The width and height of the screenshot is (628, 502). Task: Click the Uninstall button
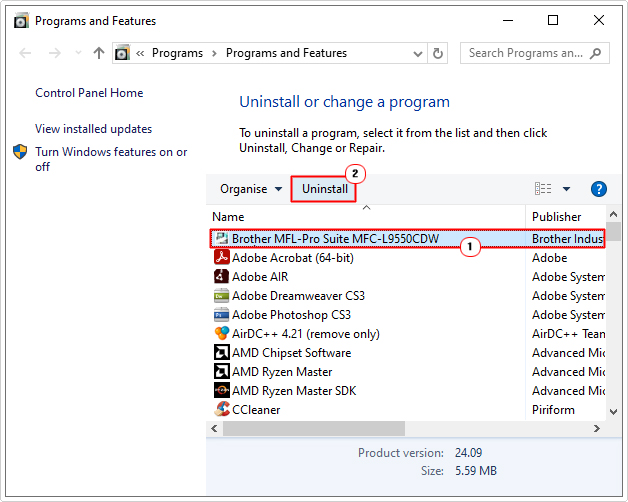click(324, 189)
